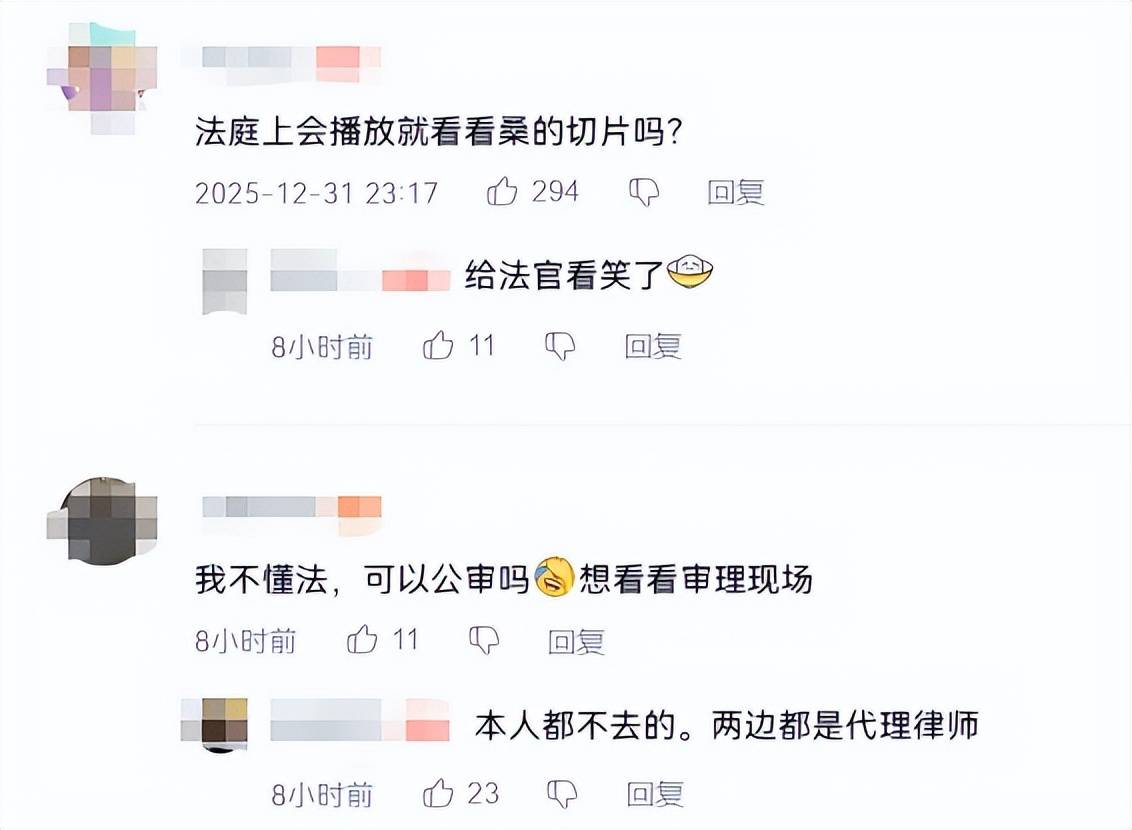Dislike the 给法官看笑了 reply
The height and width of the screenshot is (830, 1132).
pyautogui.click(x=560, y=346)
